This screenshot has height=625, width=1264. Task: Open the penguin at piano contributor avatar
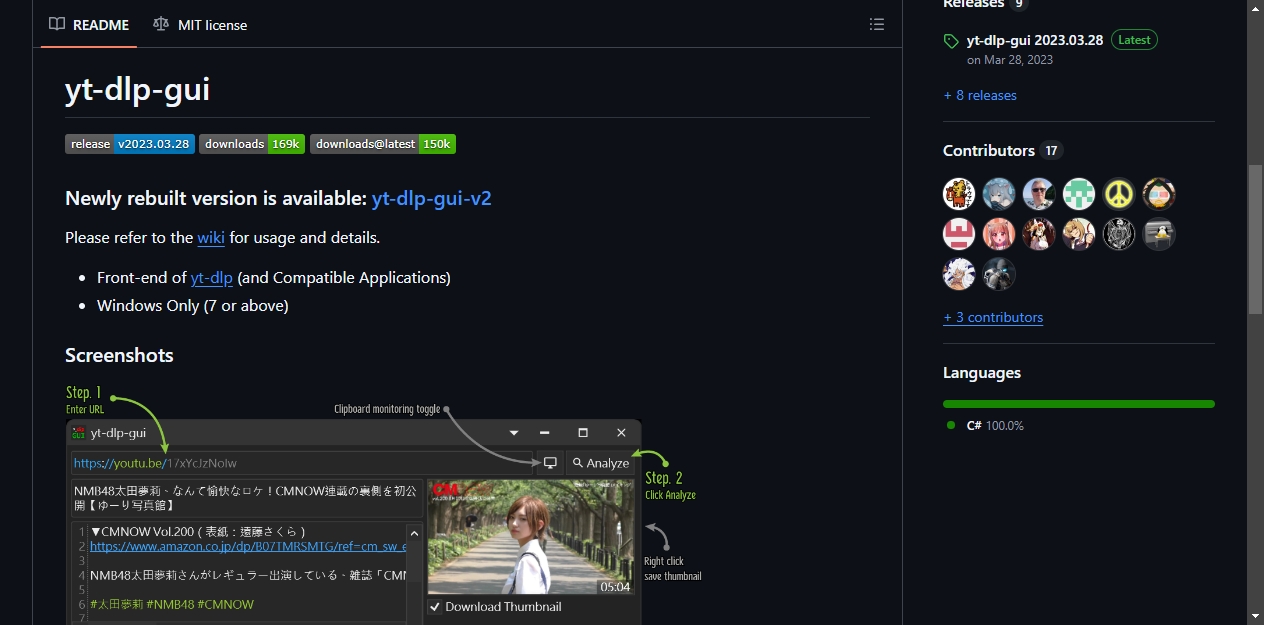pyautogui.click(x=1159, y=234)
